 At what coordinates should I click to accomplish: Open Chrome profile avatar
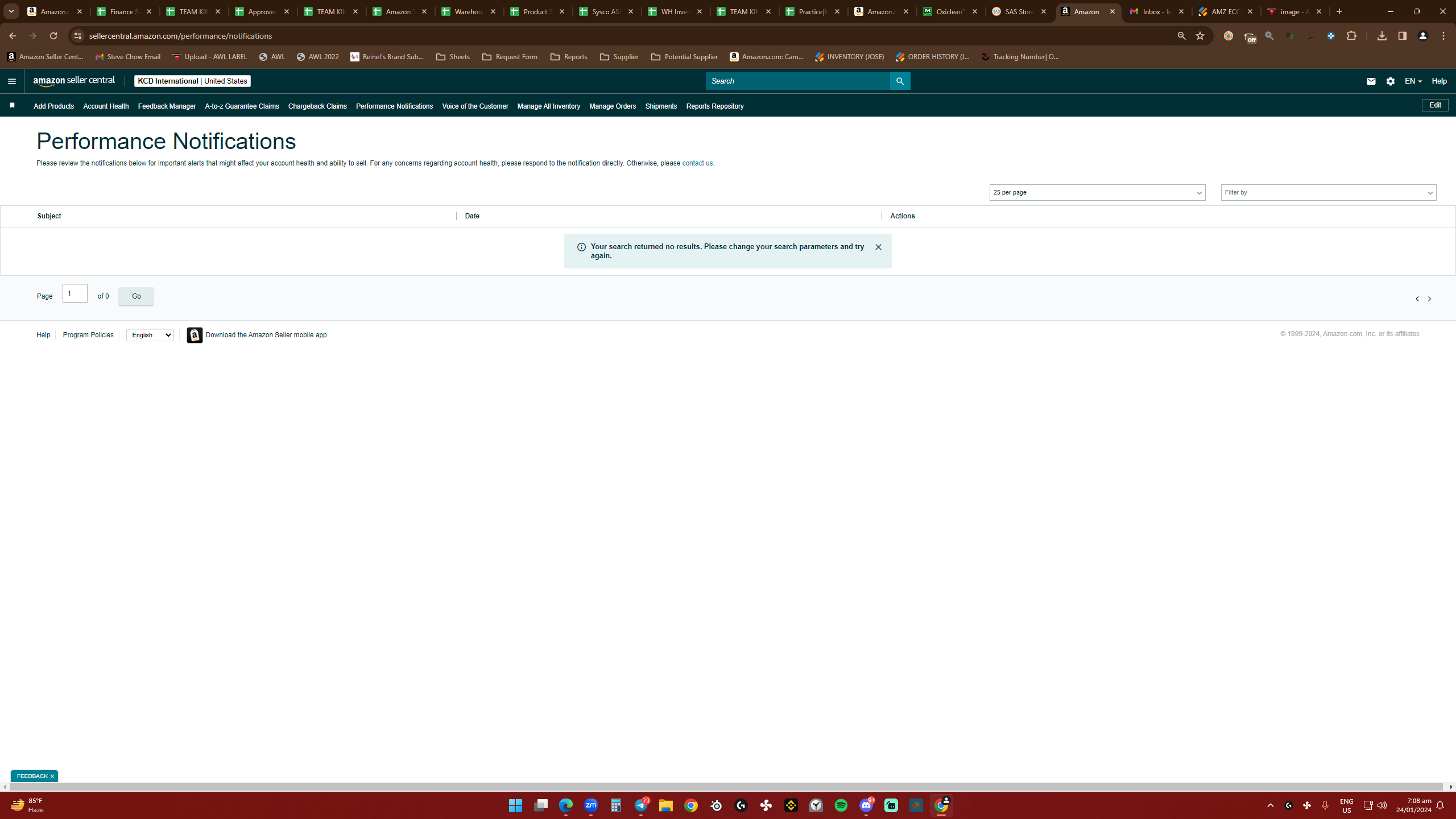1423,36
